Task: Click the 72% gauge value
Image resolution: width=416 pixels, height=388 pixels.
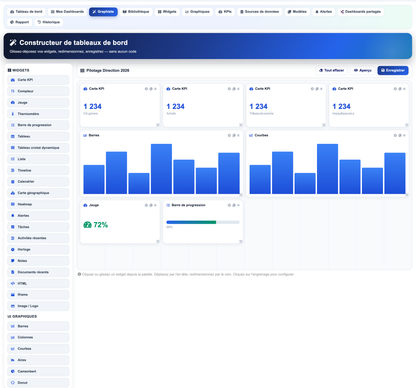Action: 100,225
